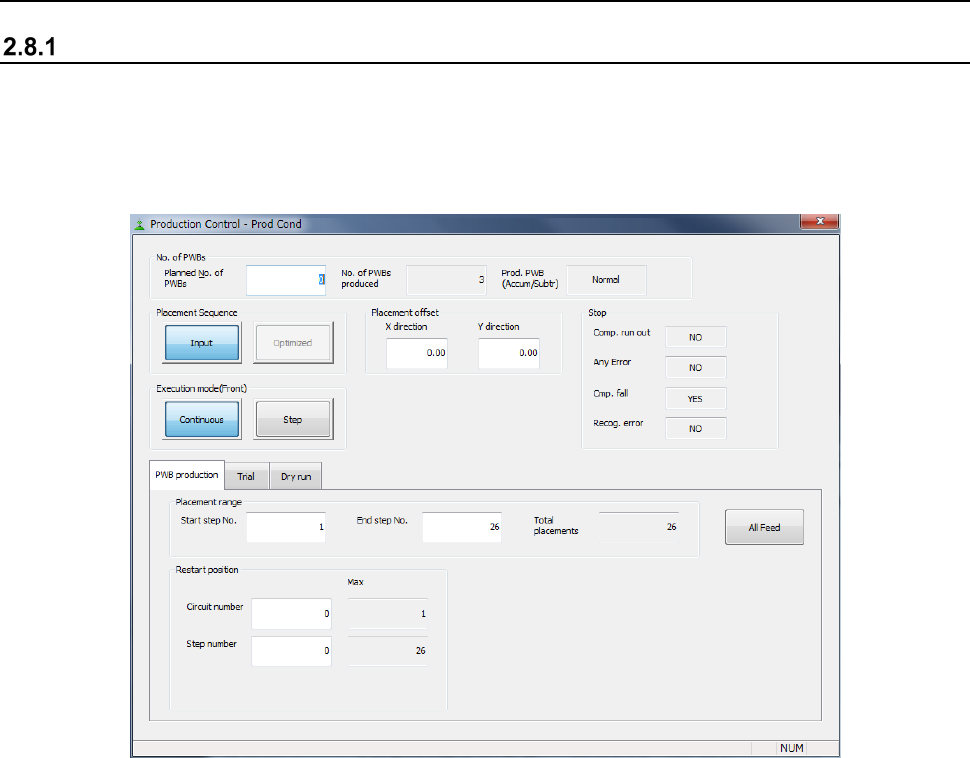Click the NUM status bar indicator
Screen dimensions: 970x758
[791, 748]
